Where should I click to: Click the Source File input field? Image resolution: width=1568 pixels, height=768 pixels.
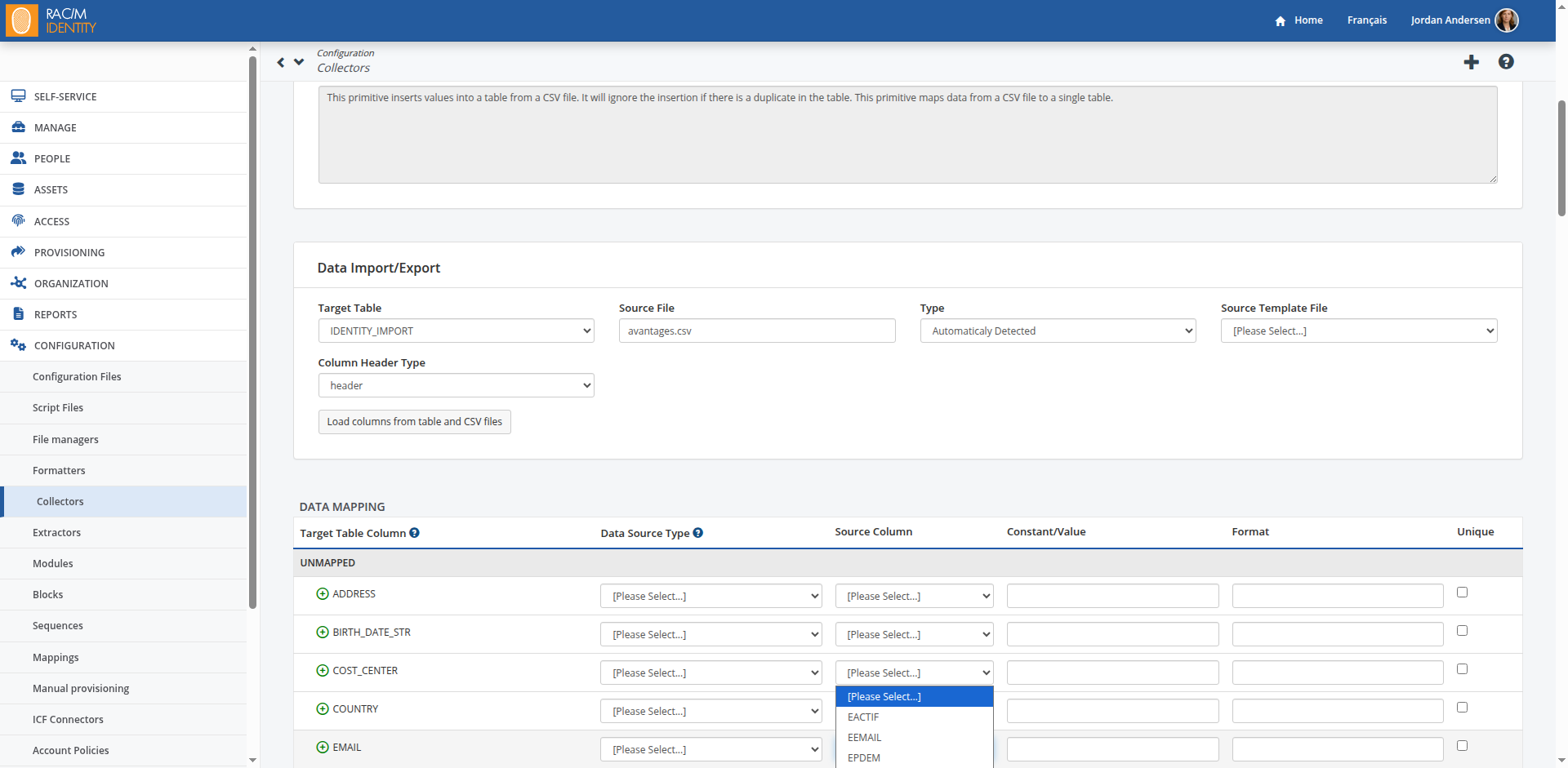[x=757, y=331]
